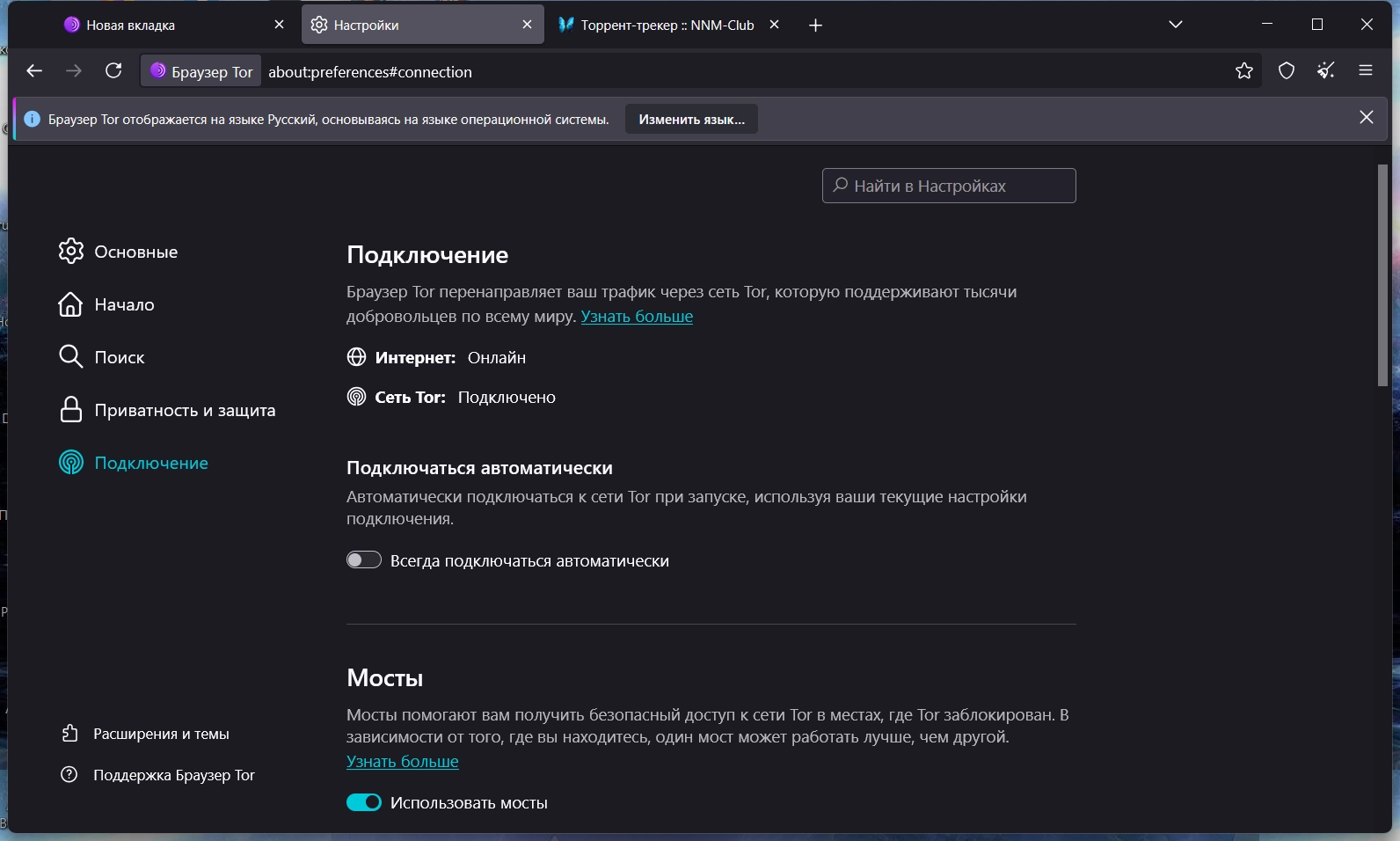Image resolution: width=1400 pixels, height=841 pixels.
Task: Open the Узнать больше link under Мосты
Action: coord(402,762)
